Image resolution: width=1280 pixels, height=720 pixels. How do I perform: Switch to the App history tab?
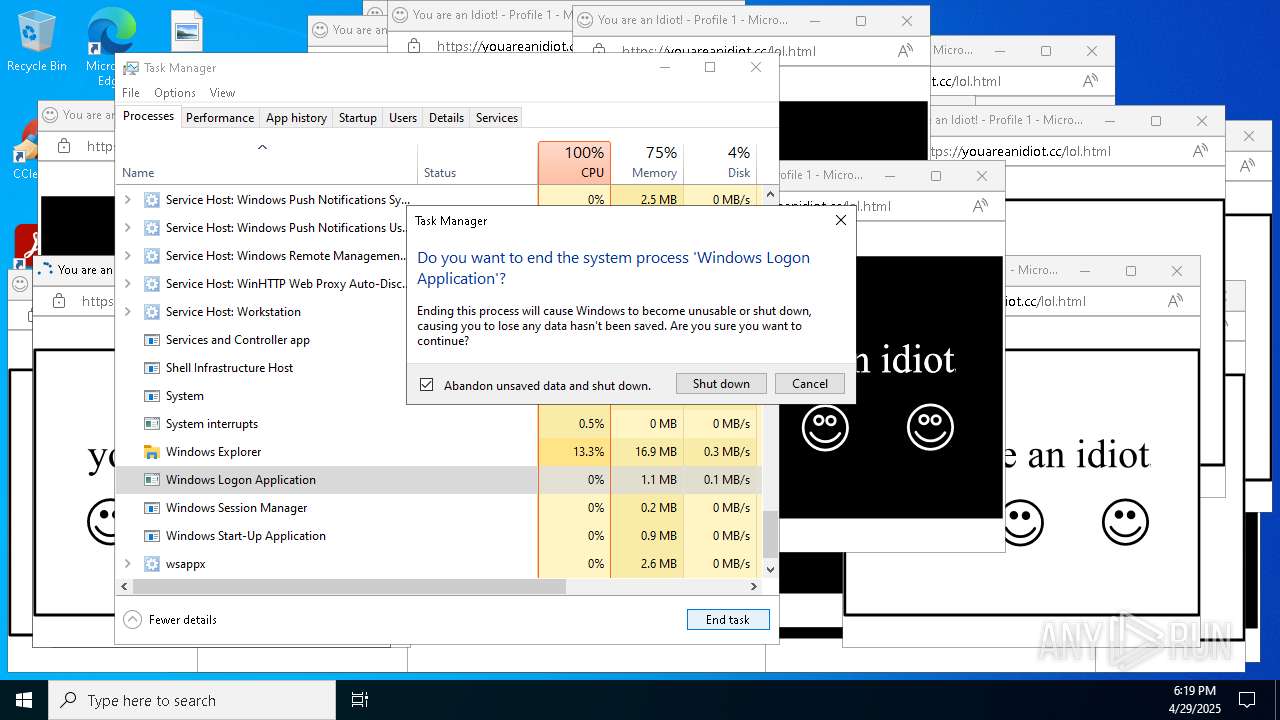296,117
